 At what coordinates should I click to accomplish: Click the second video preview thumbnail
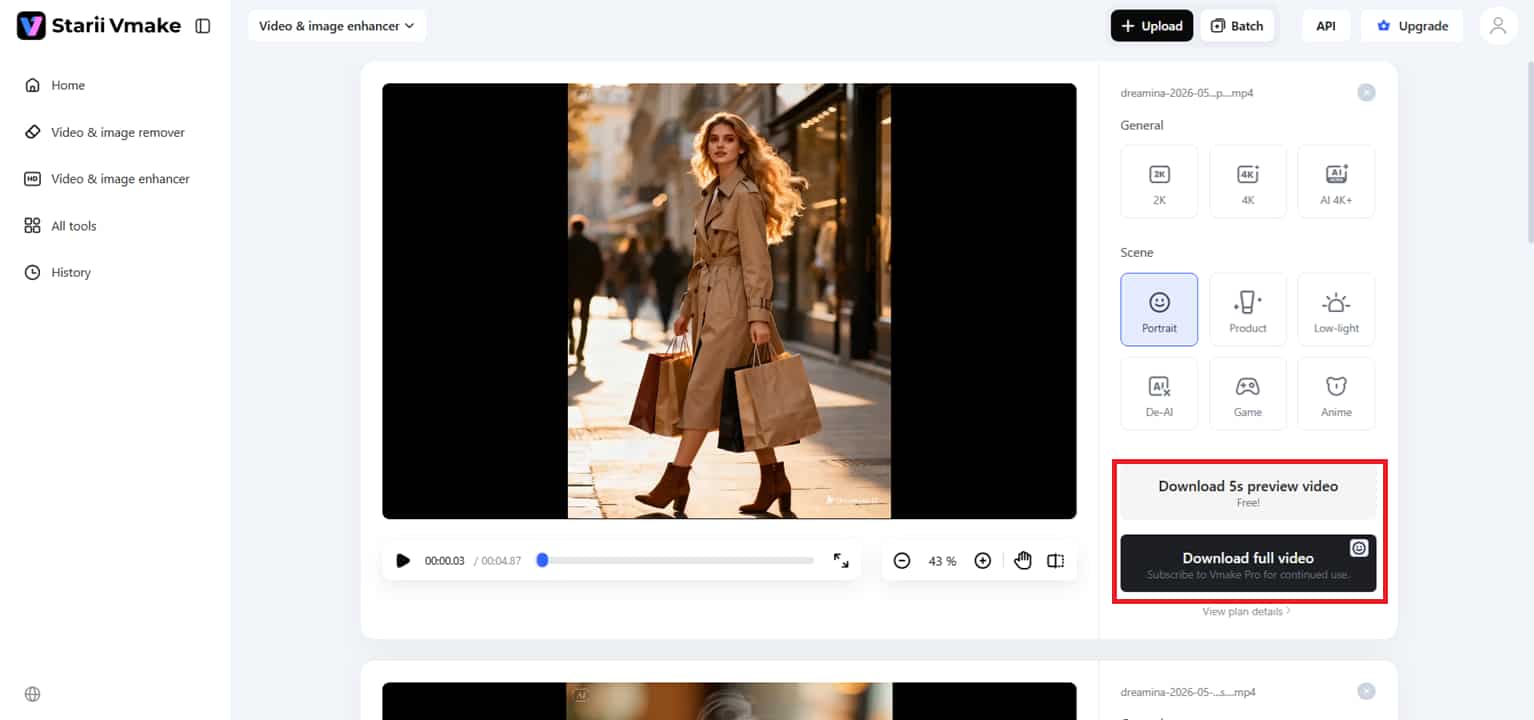tap(729, 701)
